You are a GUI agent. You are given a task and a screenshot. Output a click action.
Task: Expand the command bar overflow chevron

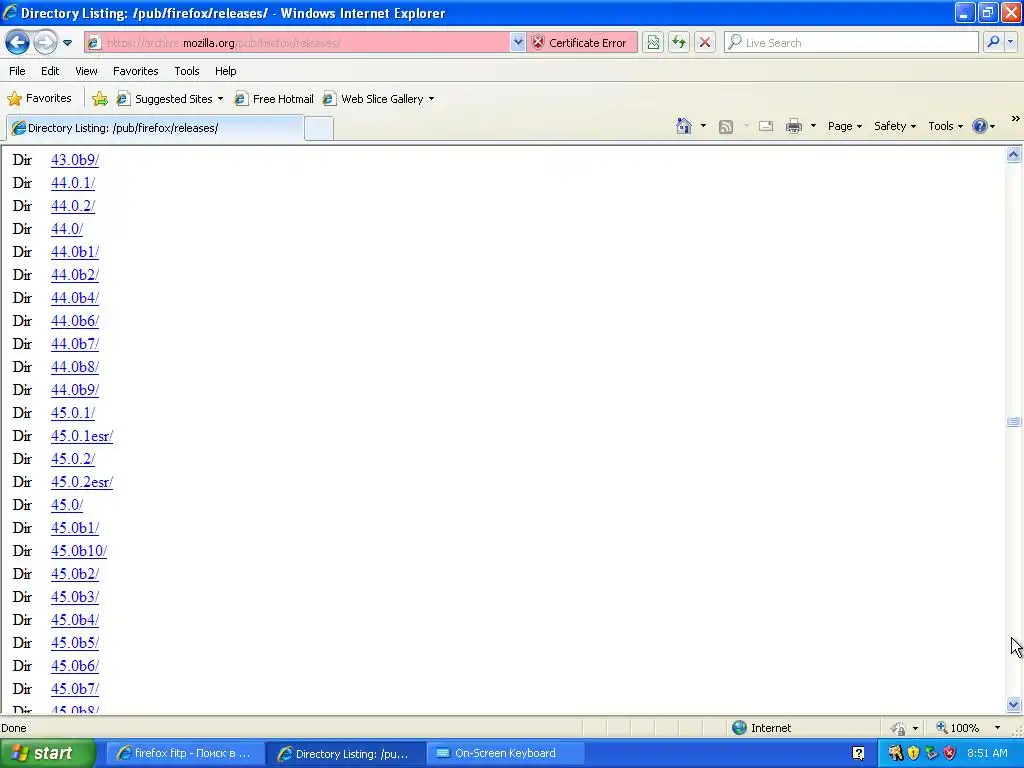click(x=1016, y=118)
